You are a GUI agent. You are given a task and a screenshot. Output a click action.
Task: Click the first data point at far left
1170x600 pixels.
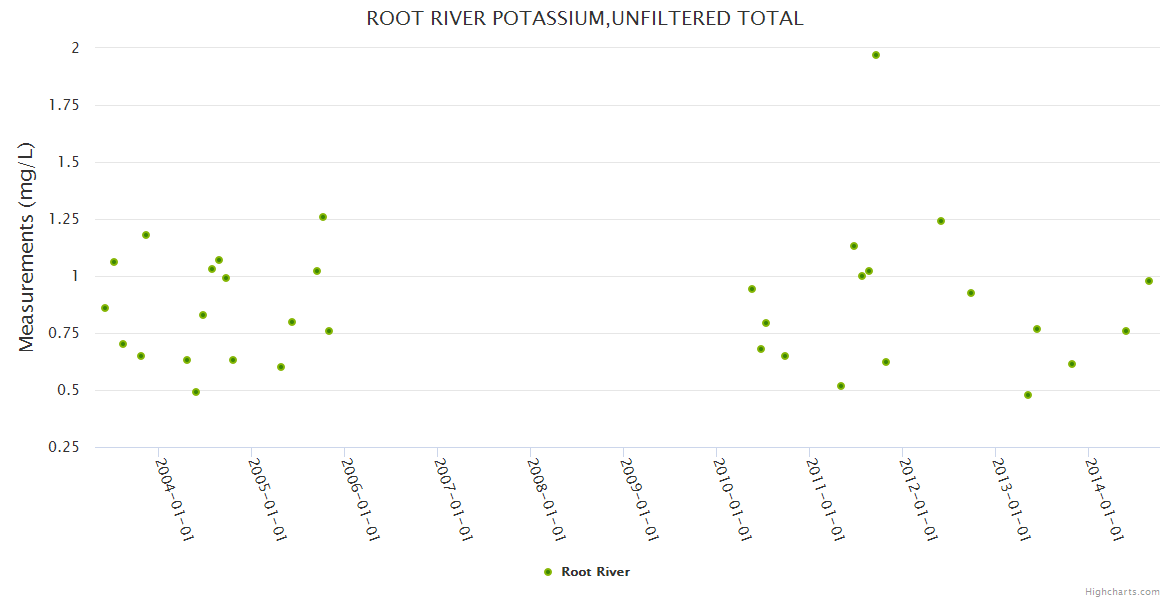[105, 308]
